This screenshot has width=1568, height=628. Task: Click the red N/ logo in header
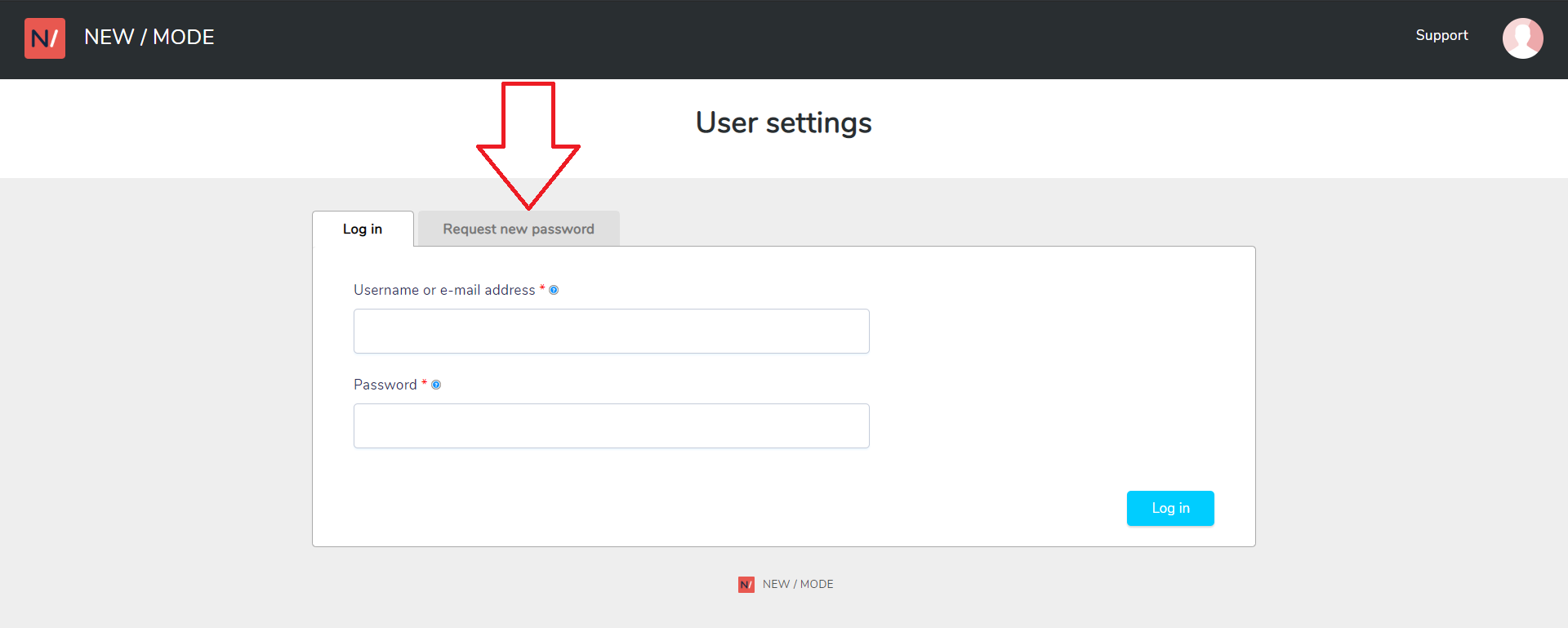[x=45, y=38]
